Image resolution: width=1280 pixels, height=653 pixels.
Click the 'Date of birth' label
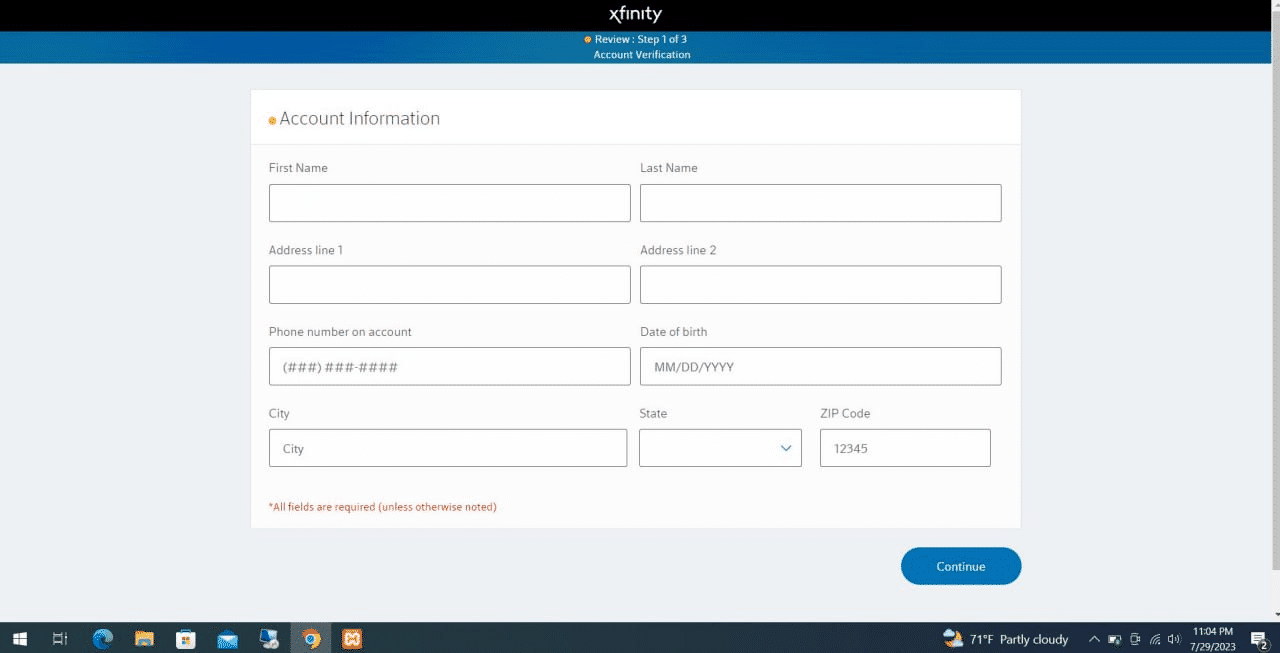pos(674,332)
